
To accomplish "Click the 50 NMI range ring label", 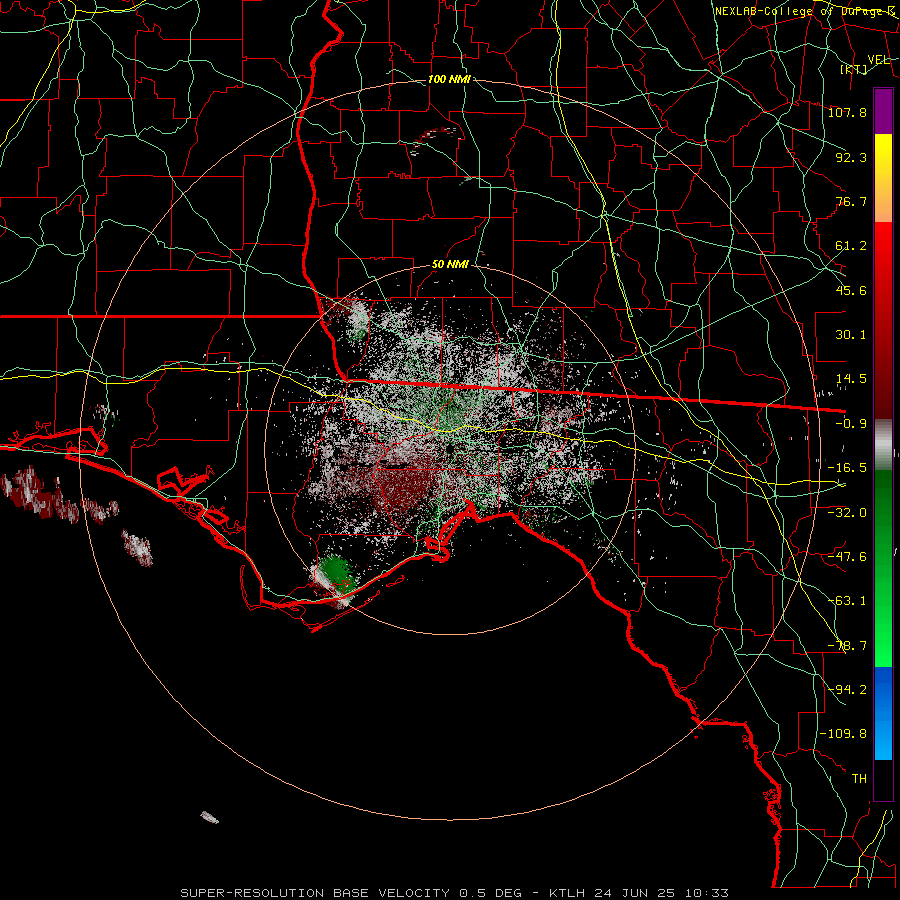I will (x=450, y=265).
